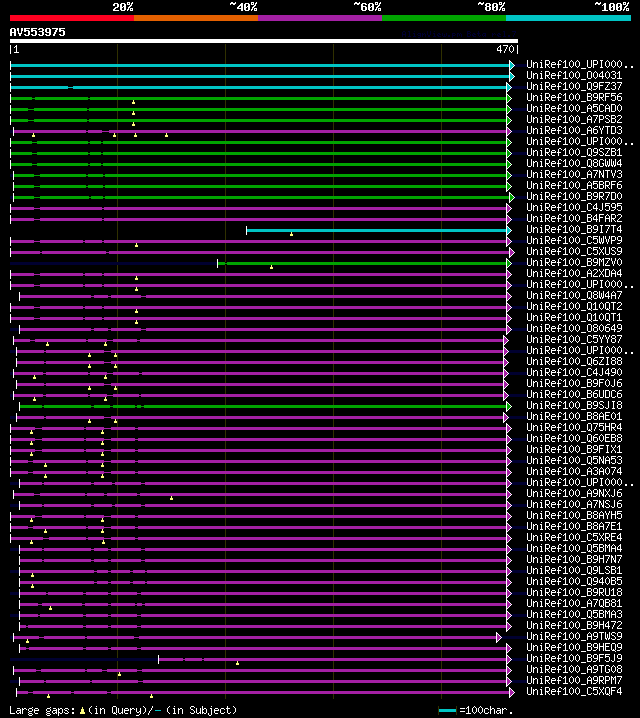Select the UniRef100_A7NTV3 label
The image size is (640, 718).
click(x=574, y=174)
